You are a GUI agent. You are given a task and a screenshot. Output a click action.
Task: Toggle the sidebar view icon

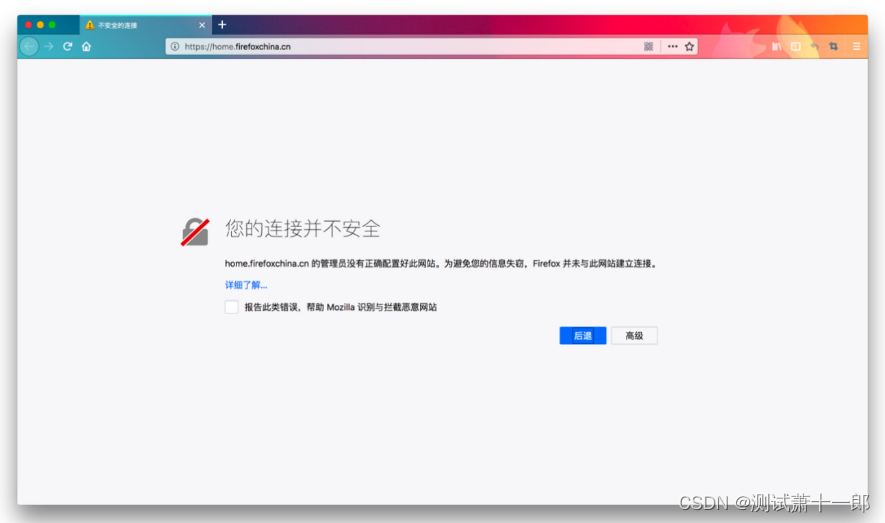pyautogui.click(x=795, y=46)
